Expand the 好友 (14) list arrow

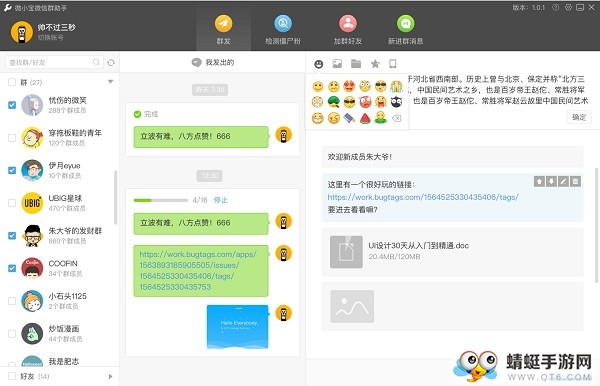point(110,376)
